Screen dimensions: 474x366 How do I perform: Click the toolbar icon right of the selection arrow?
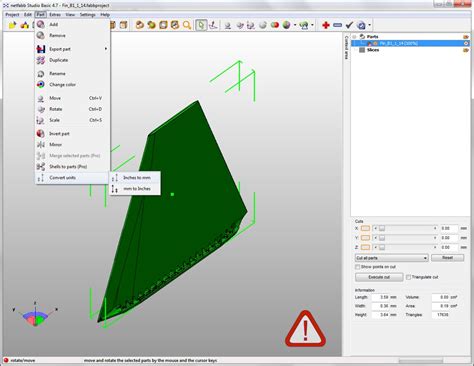tap(213, 25)
